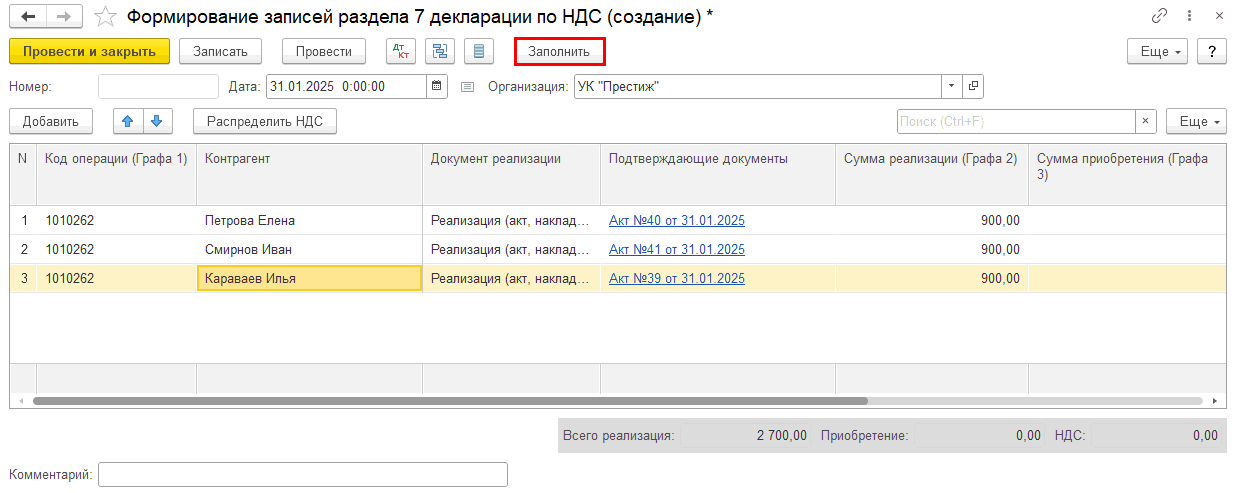Click the back navigation arrow
This screenshot has height=493, width=1236.
click(28, 17)
